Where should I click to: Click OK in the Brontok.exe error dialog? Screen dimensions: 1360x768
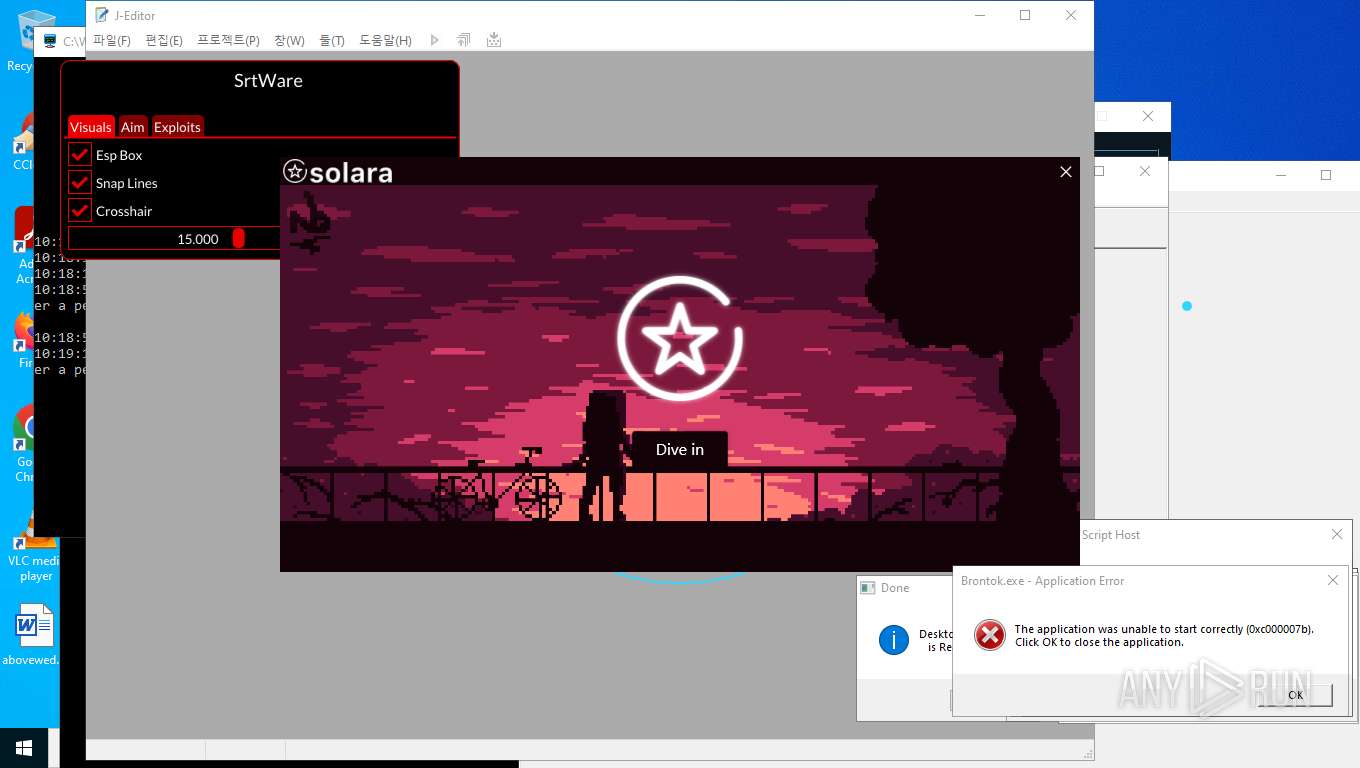tap(1295, 695)
